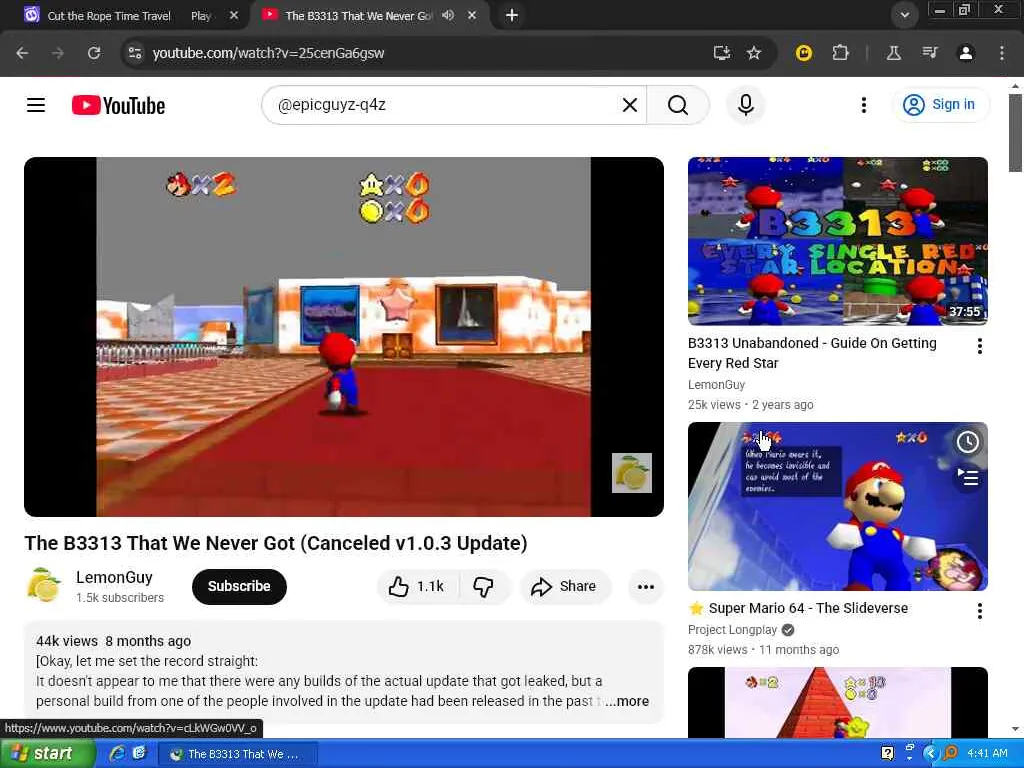Close the Cut the Rope tab

point(234,16)
